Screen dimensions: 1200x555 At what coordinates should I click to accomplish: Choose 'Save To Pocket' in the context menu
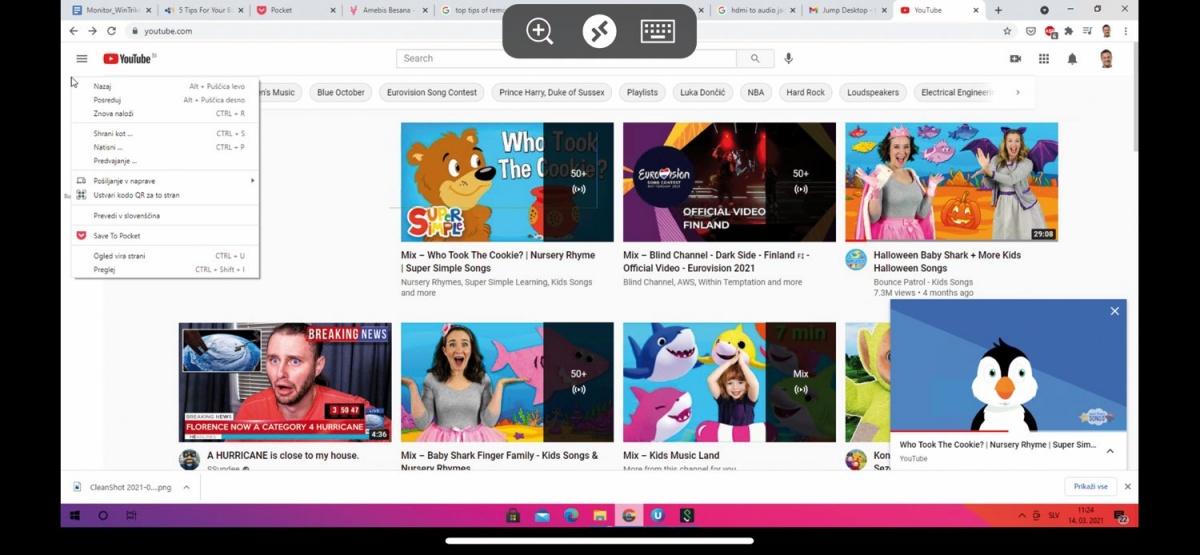pyautogui.click(x=165, y=236)
